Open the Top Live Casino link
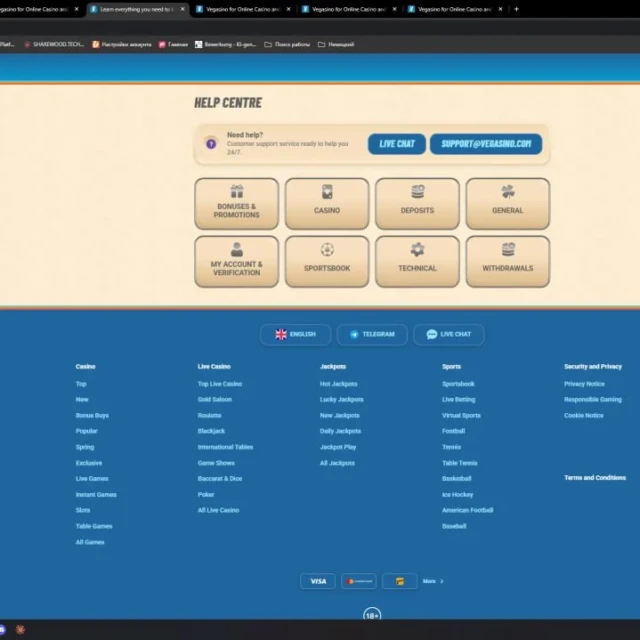Viewport: 640px width, 640px height. click(220, 384)
